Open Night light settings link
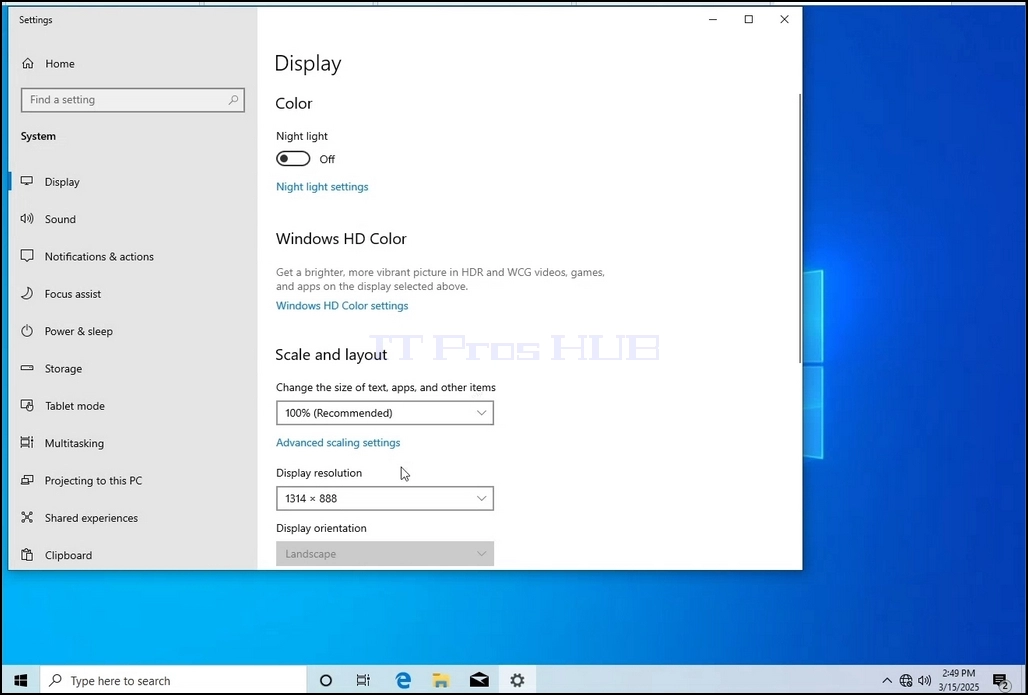 (x=322, y=187)
